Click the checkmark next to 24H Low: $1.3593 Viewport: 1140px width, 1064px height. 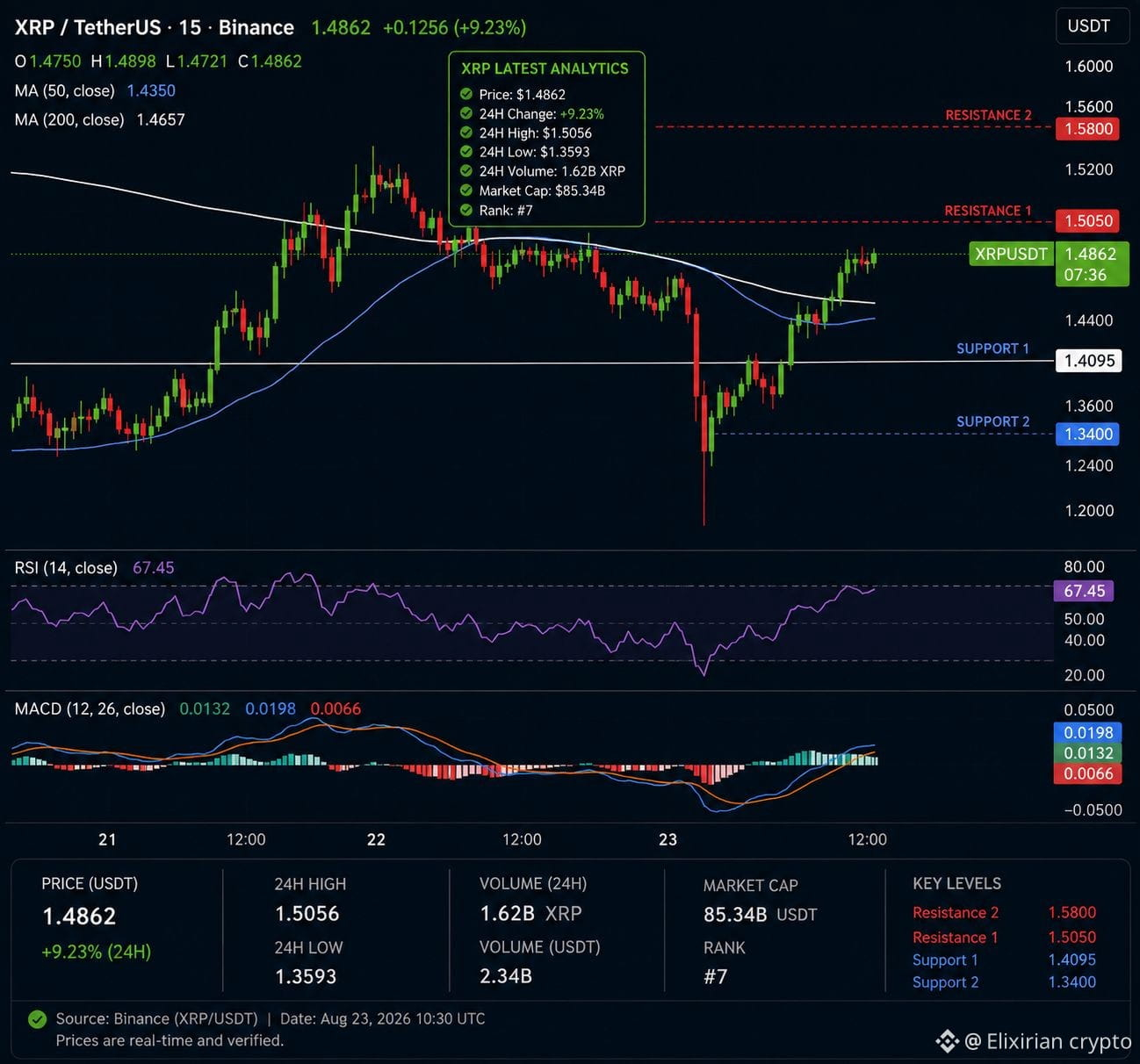tap(466, 152)
